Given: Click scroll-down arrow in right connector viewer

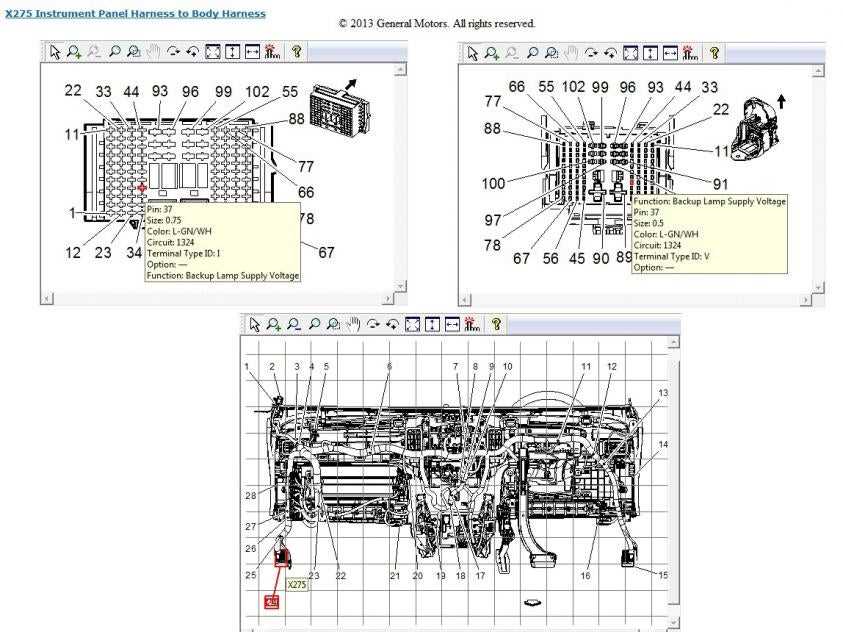Looking at the screenshot, I should 818,288.
